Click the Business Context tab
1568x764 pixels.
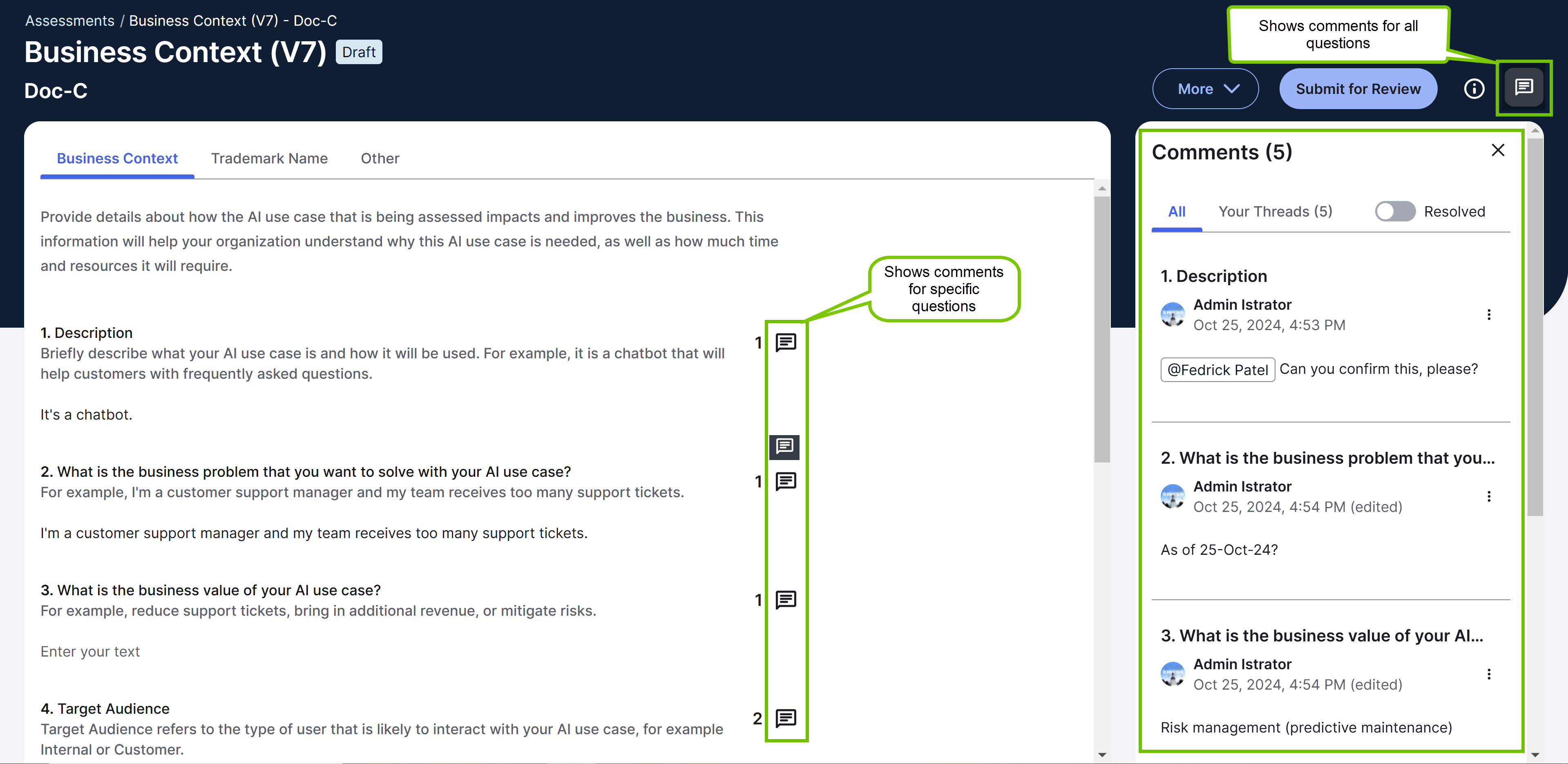pos(117,158)
